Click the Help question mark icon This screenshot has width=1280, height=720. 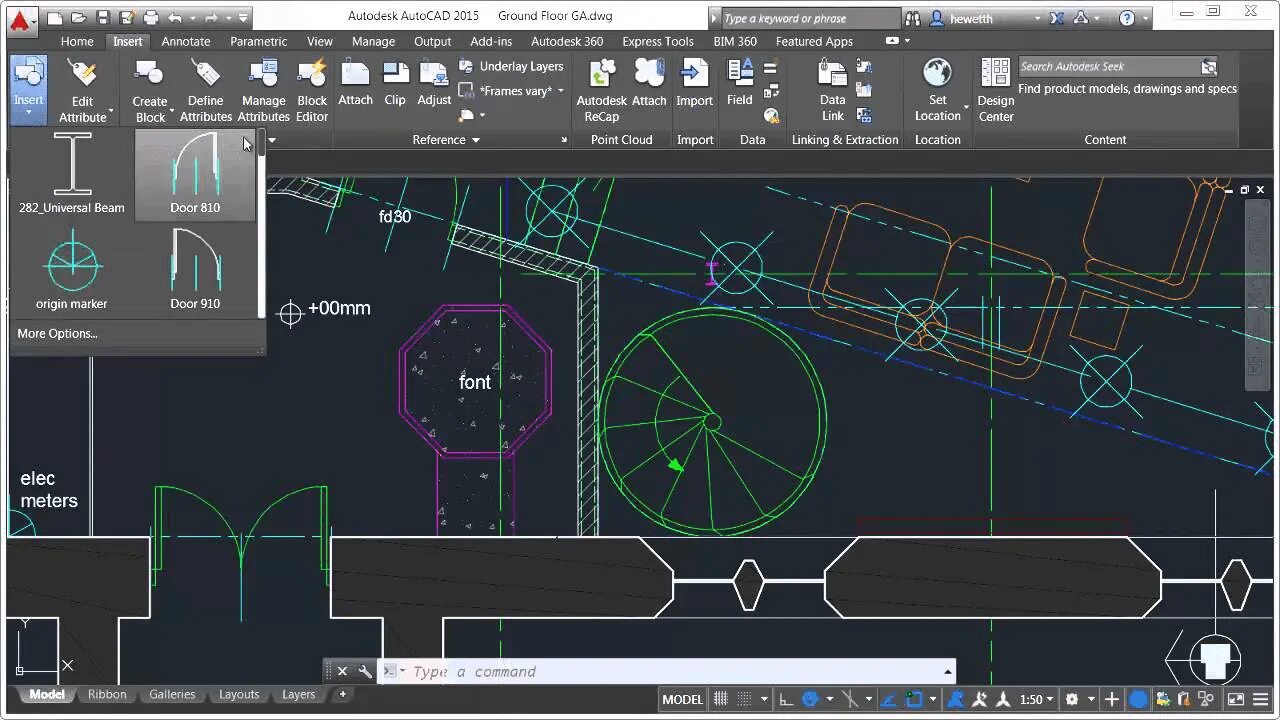[1127, 18]
